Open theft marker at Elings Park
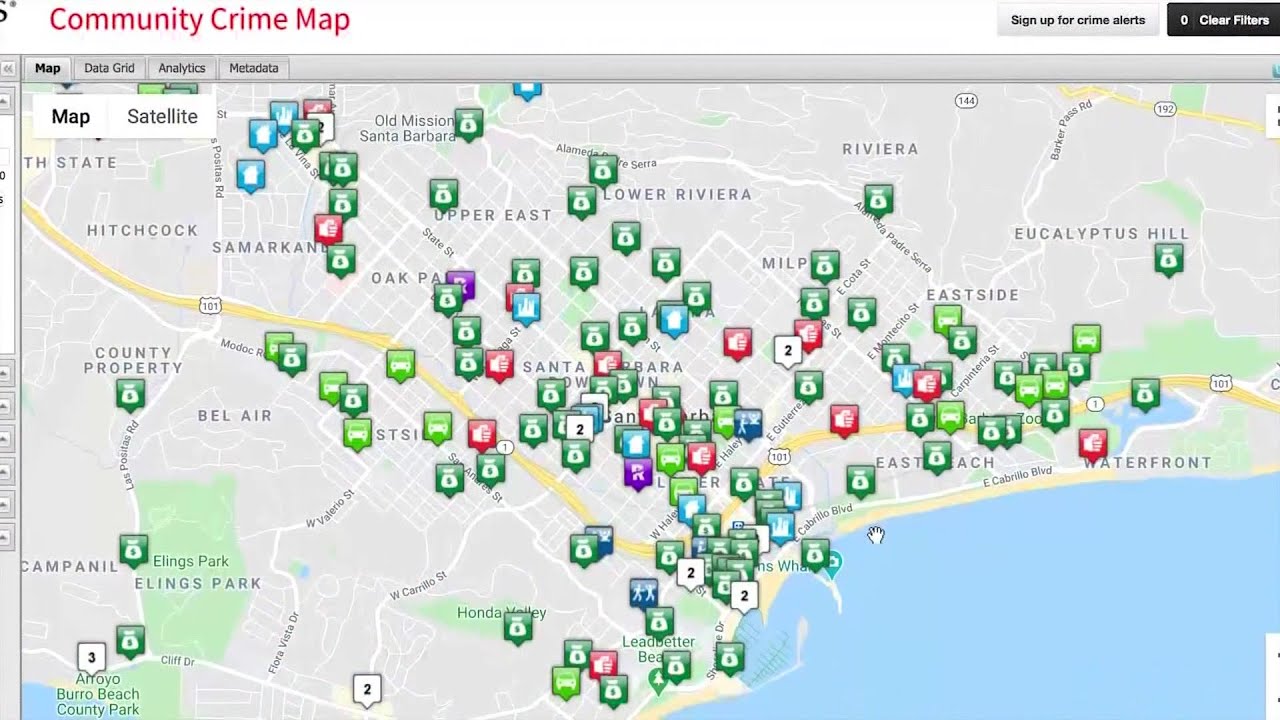The height and width of the screenshot is (720, 1280). [133, 550]
